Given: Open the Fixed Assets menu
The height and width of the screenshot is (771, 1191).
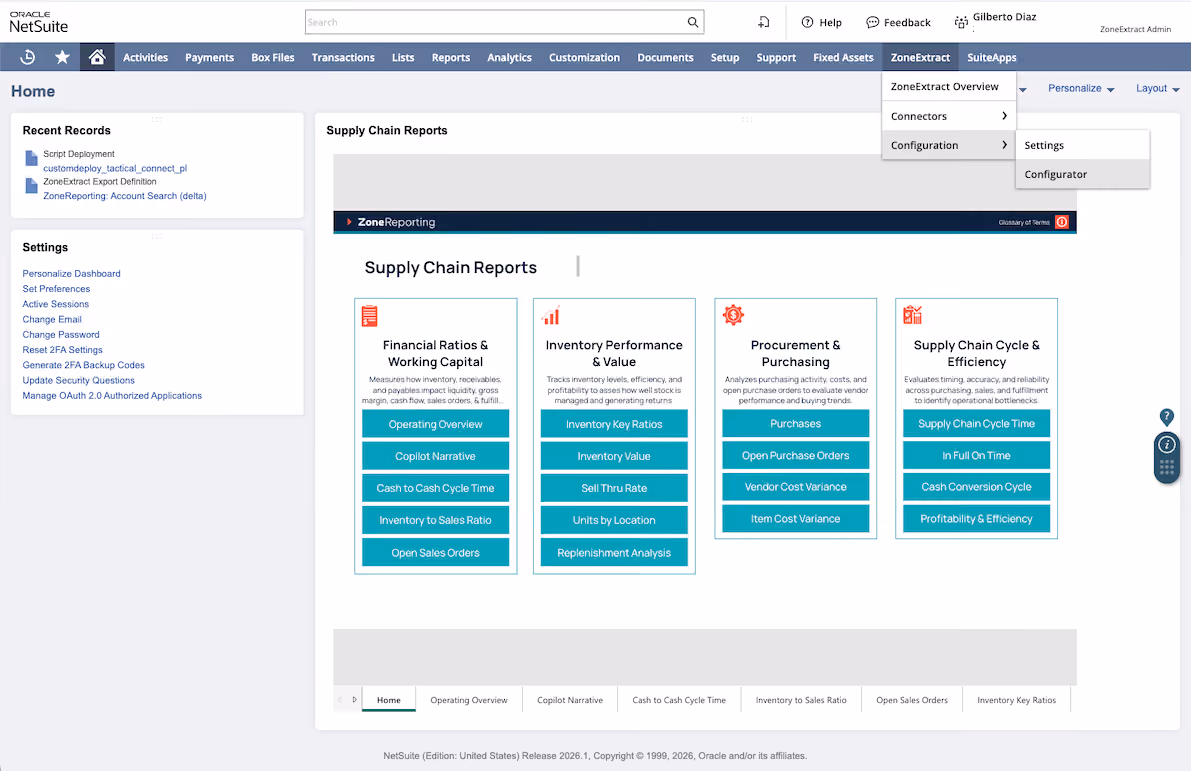Looking at the screenshot, I should coord(843,57).
